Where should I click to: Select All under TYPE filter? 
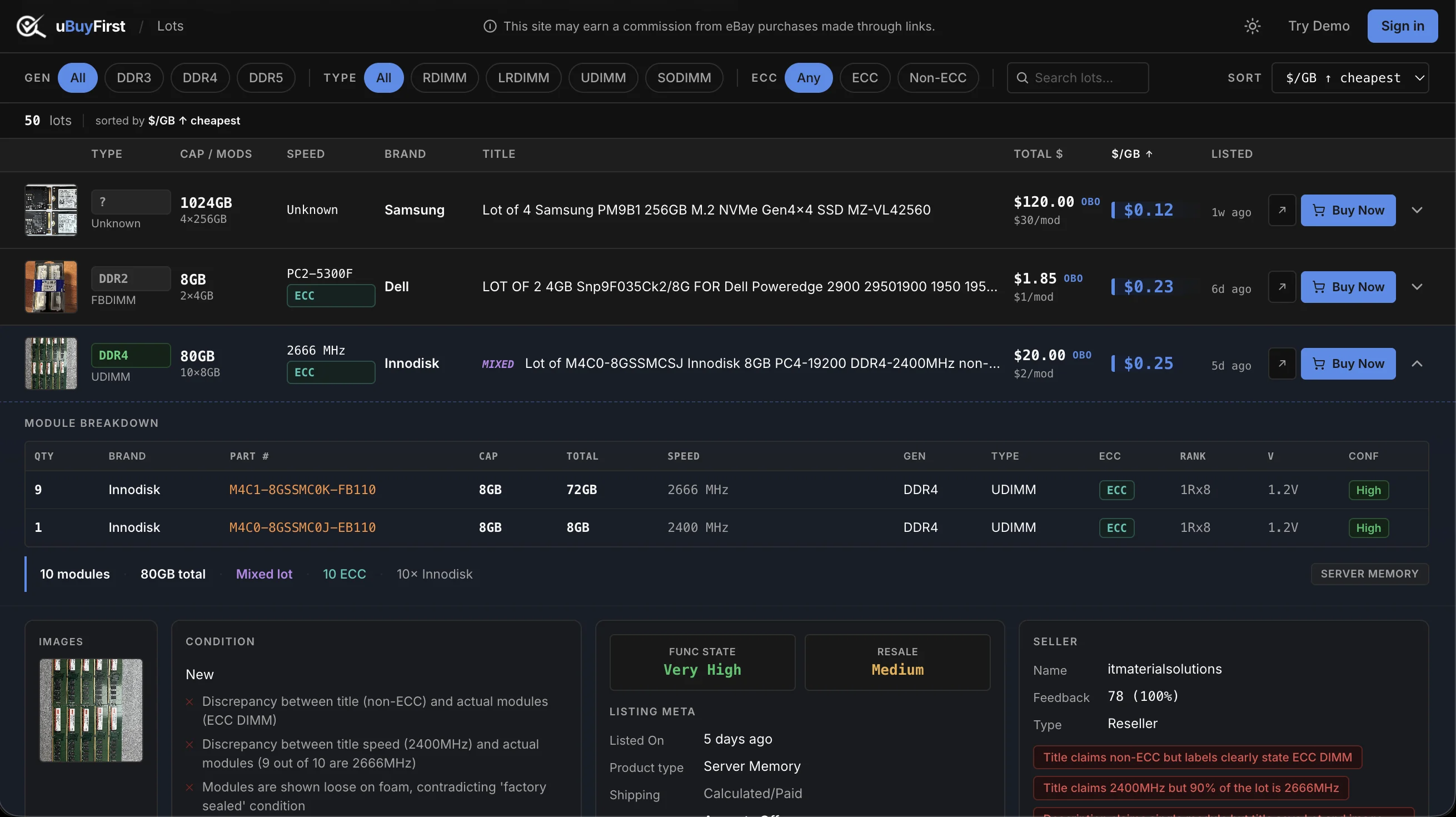click(x=383, y=77)
